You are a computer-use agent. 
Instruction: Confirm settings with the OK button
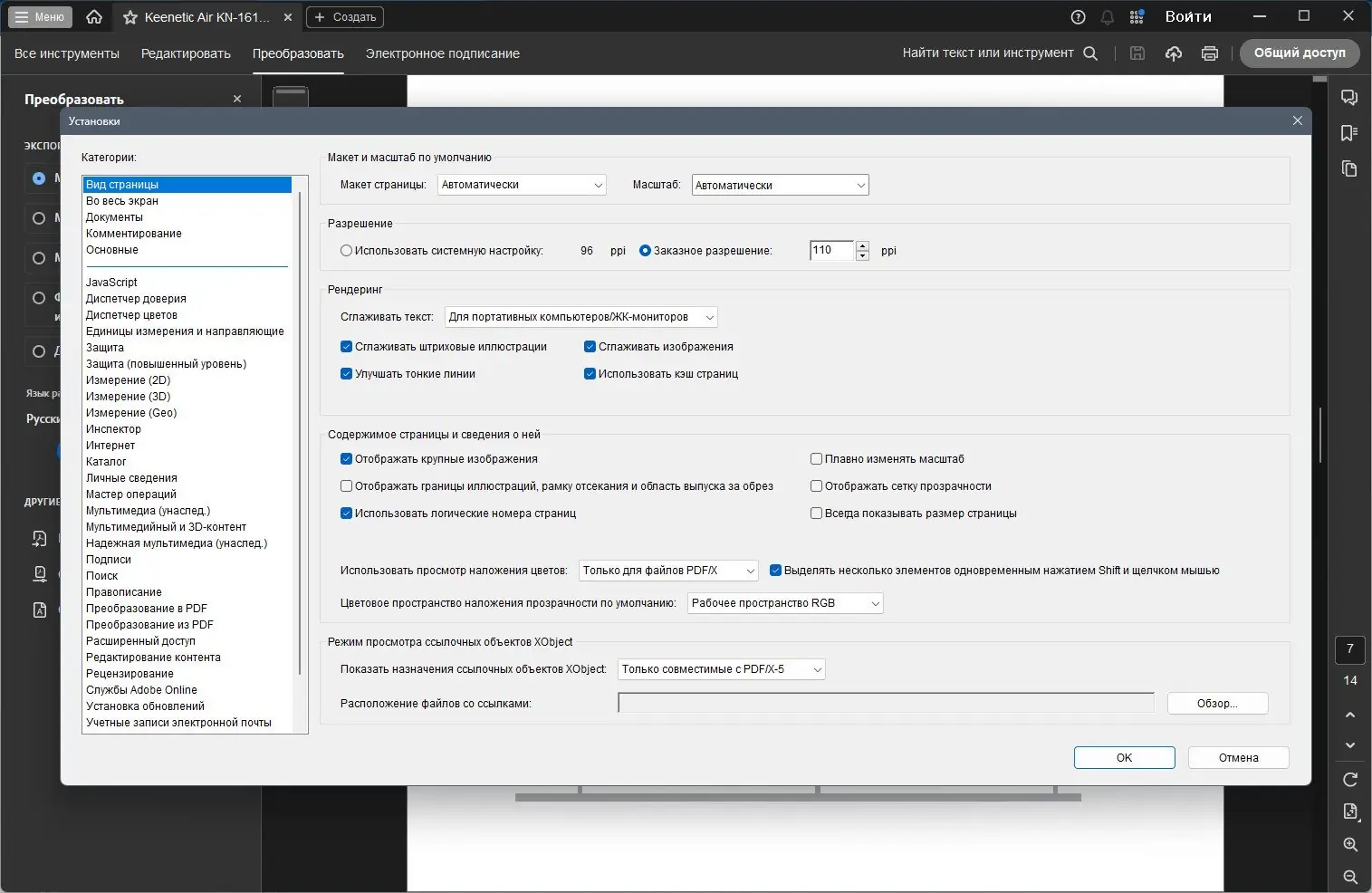click(1123, 757)
